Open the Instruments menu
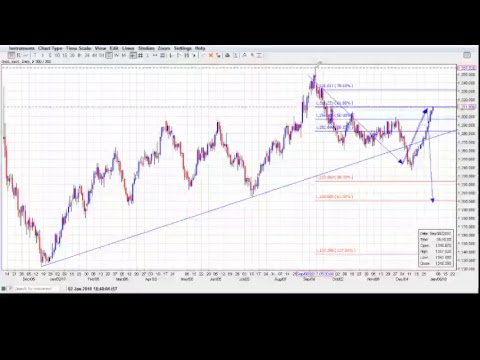Image resolution: width=480 pixels, height=360 pixels. [x=22, y=48]
